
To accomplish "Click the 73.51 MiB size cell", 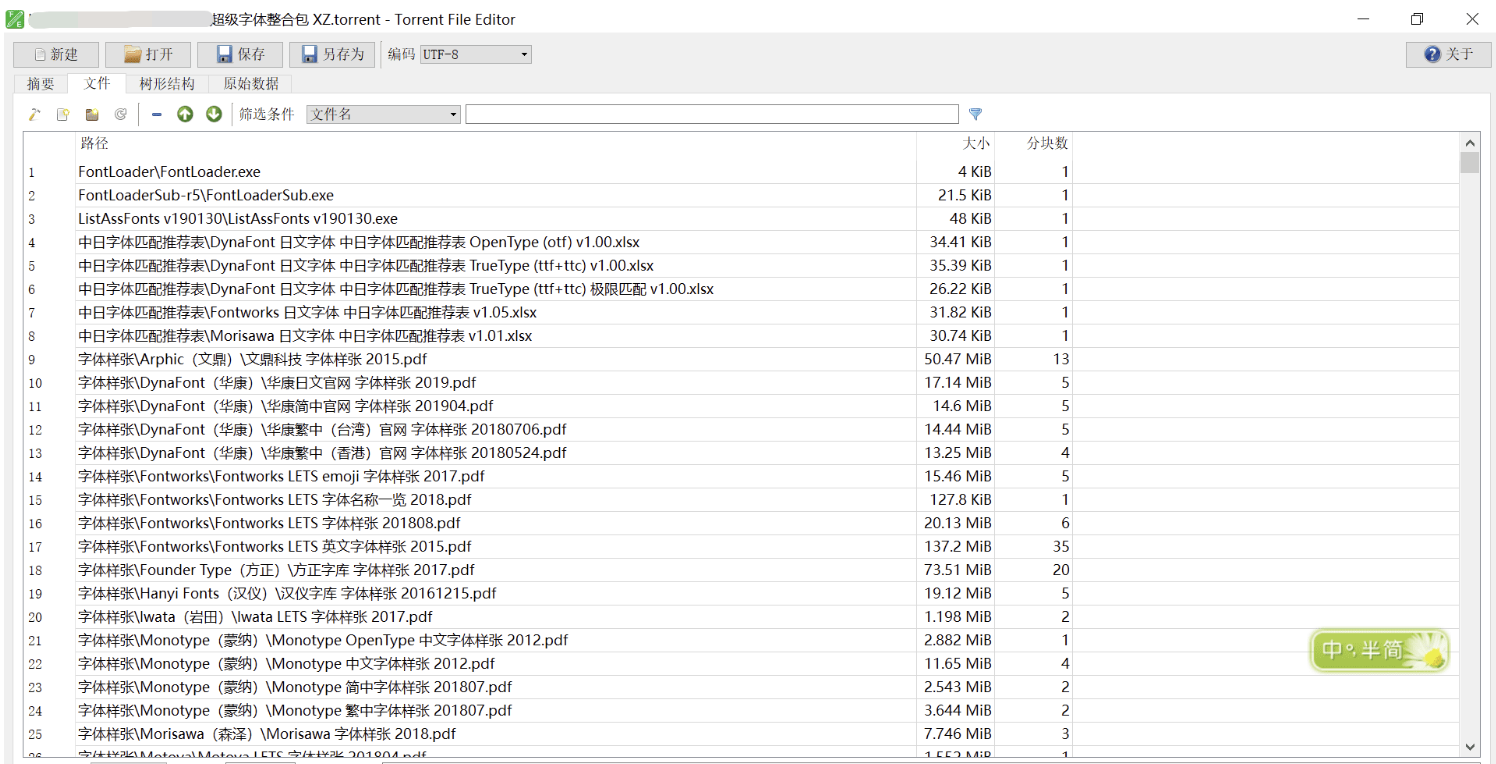I will (x=956, y=570).
